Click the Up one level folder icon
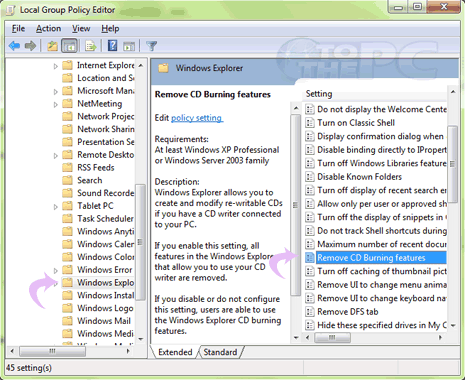465x380 pixels. [x=52, y=46]
